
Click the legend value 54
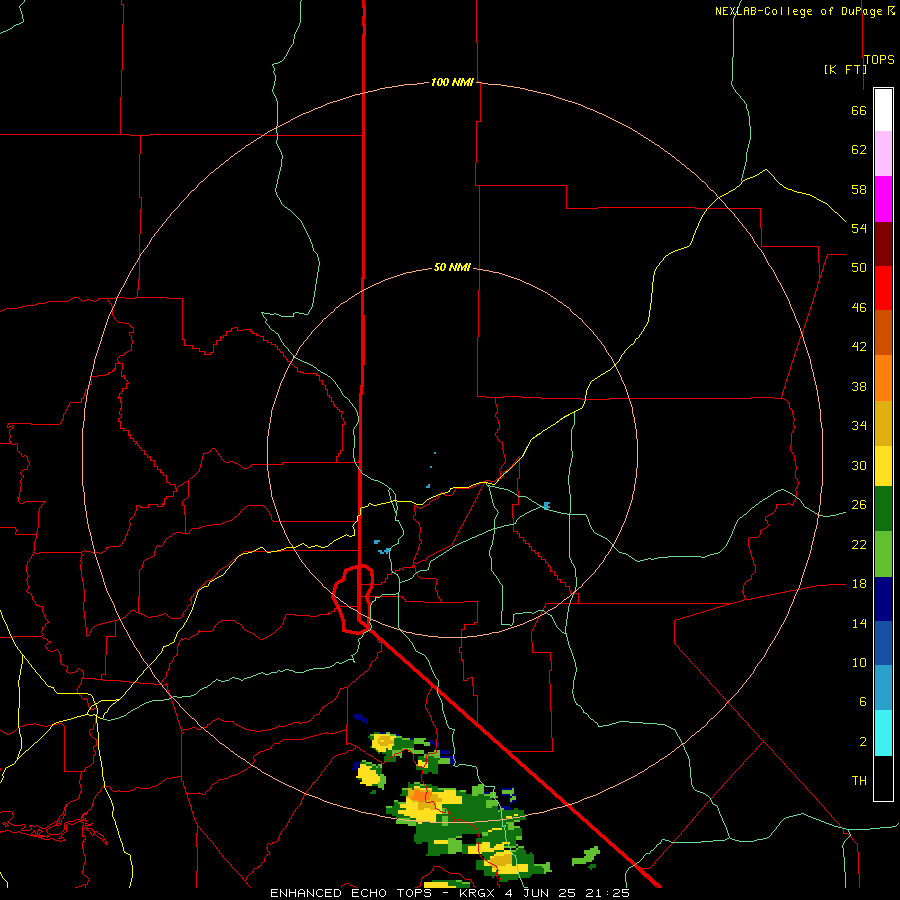(x=859, y=228)
